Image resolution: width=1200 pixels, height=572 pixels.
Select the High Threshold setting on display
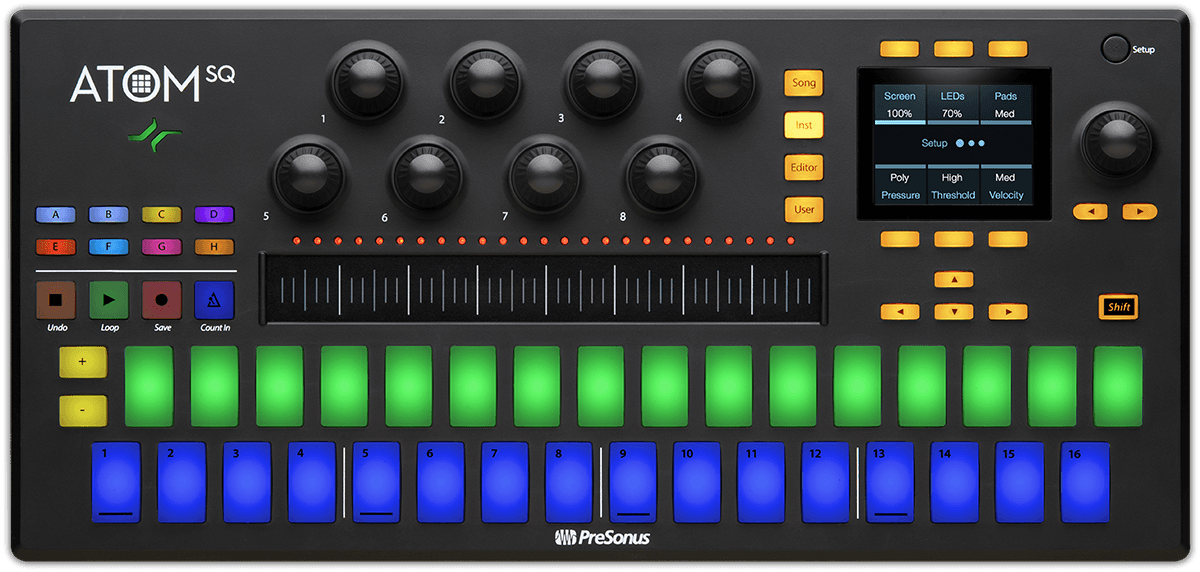952,186
